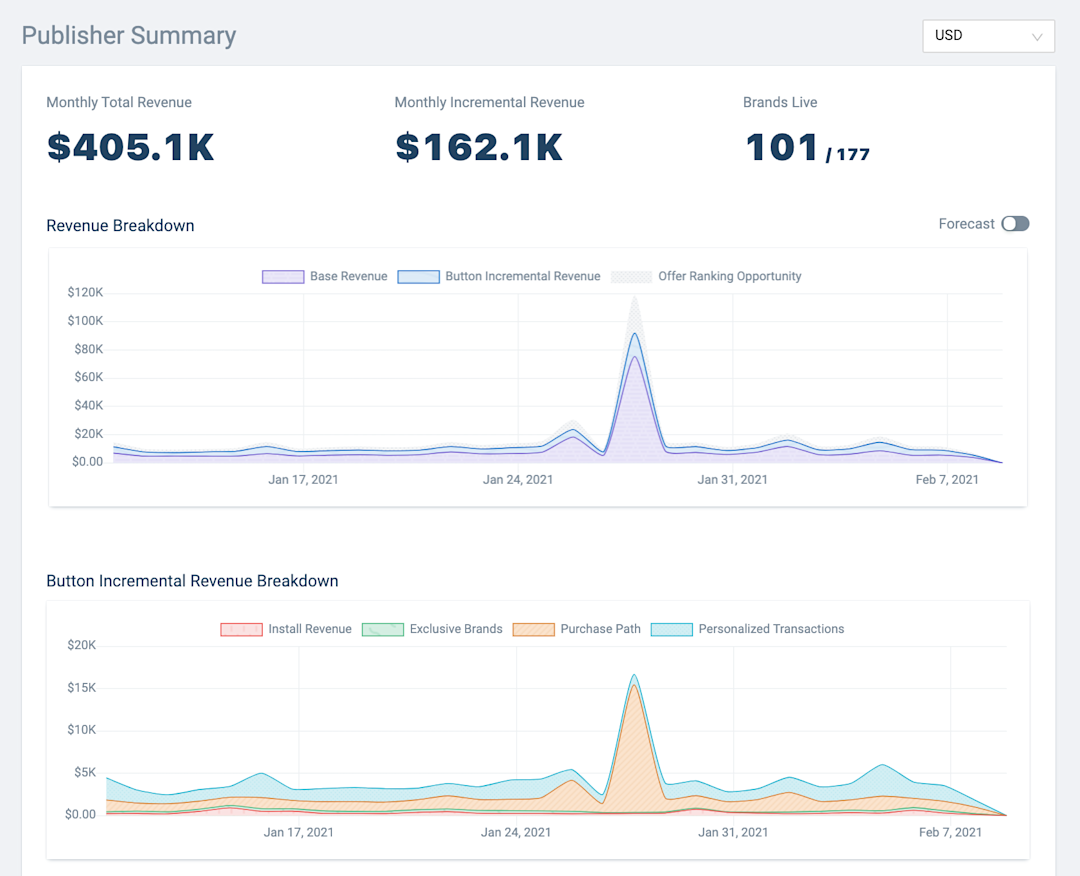The width and height of the screenshot is (1080, 876).
Task: Click Jan 17, 2021 on Revenue Breakdown axis
Action: pyautogui.click(x=304, y=480)
